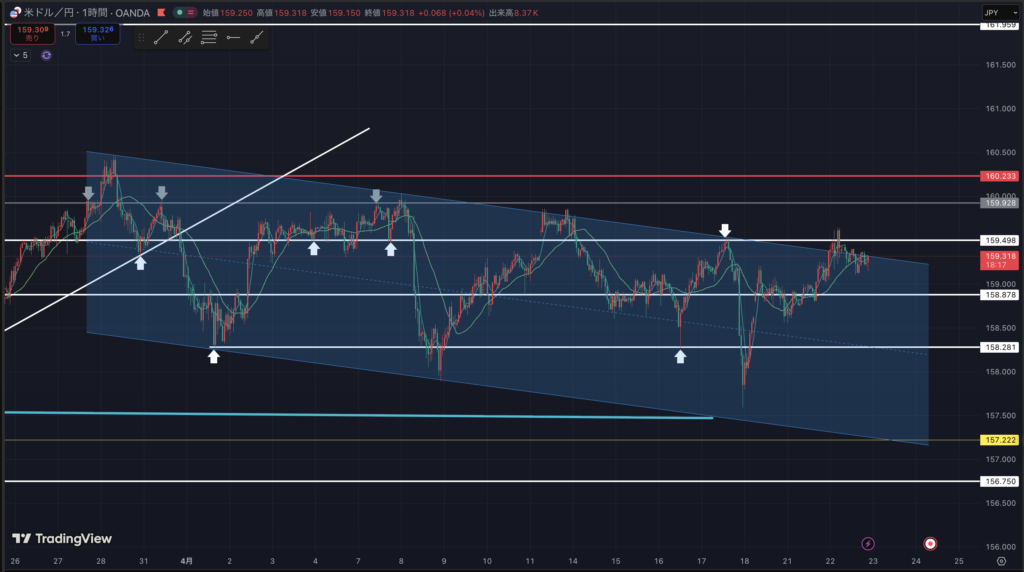Select the trend line drawing tool
1024x572 pixels.
(160, 38)
